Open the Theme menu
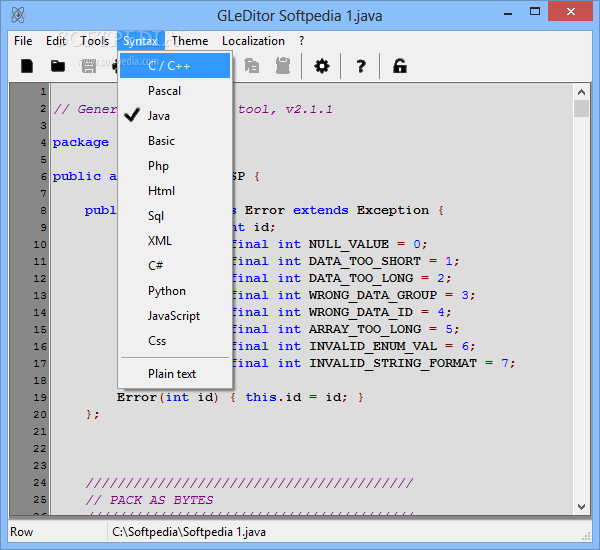The height and width of the screenshot is (550, 600). point(190,41)
